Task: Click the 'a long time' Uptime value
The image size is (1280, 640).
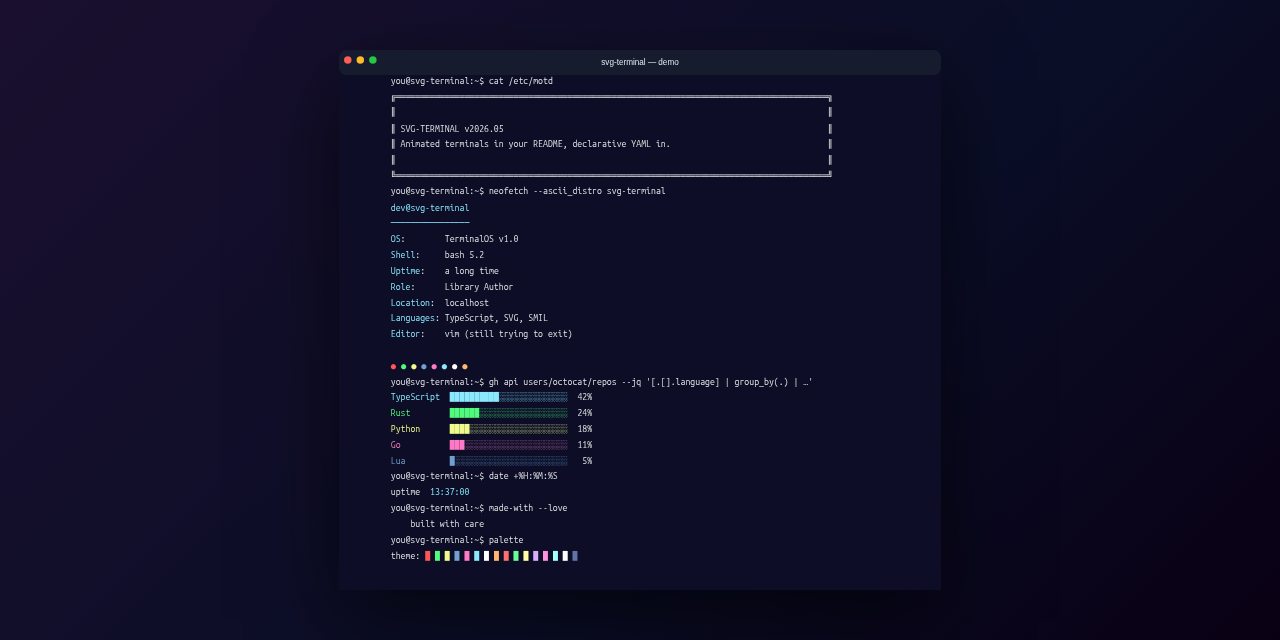Action: (x=472, y=271)
